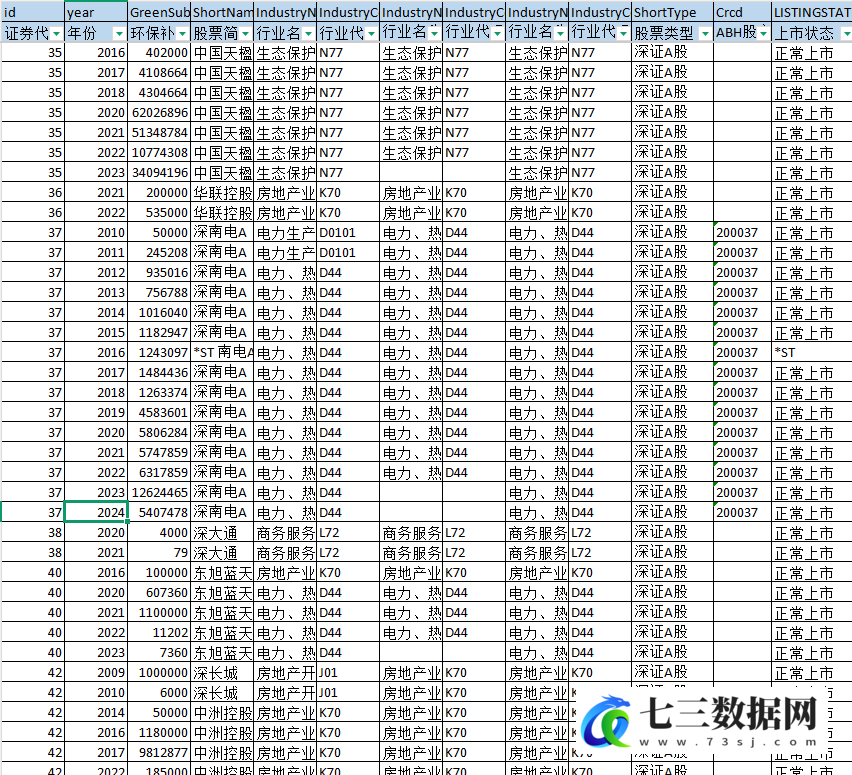852x775 pixels.
Task: Select the cell with value 6317859
Action: 159,472
